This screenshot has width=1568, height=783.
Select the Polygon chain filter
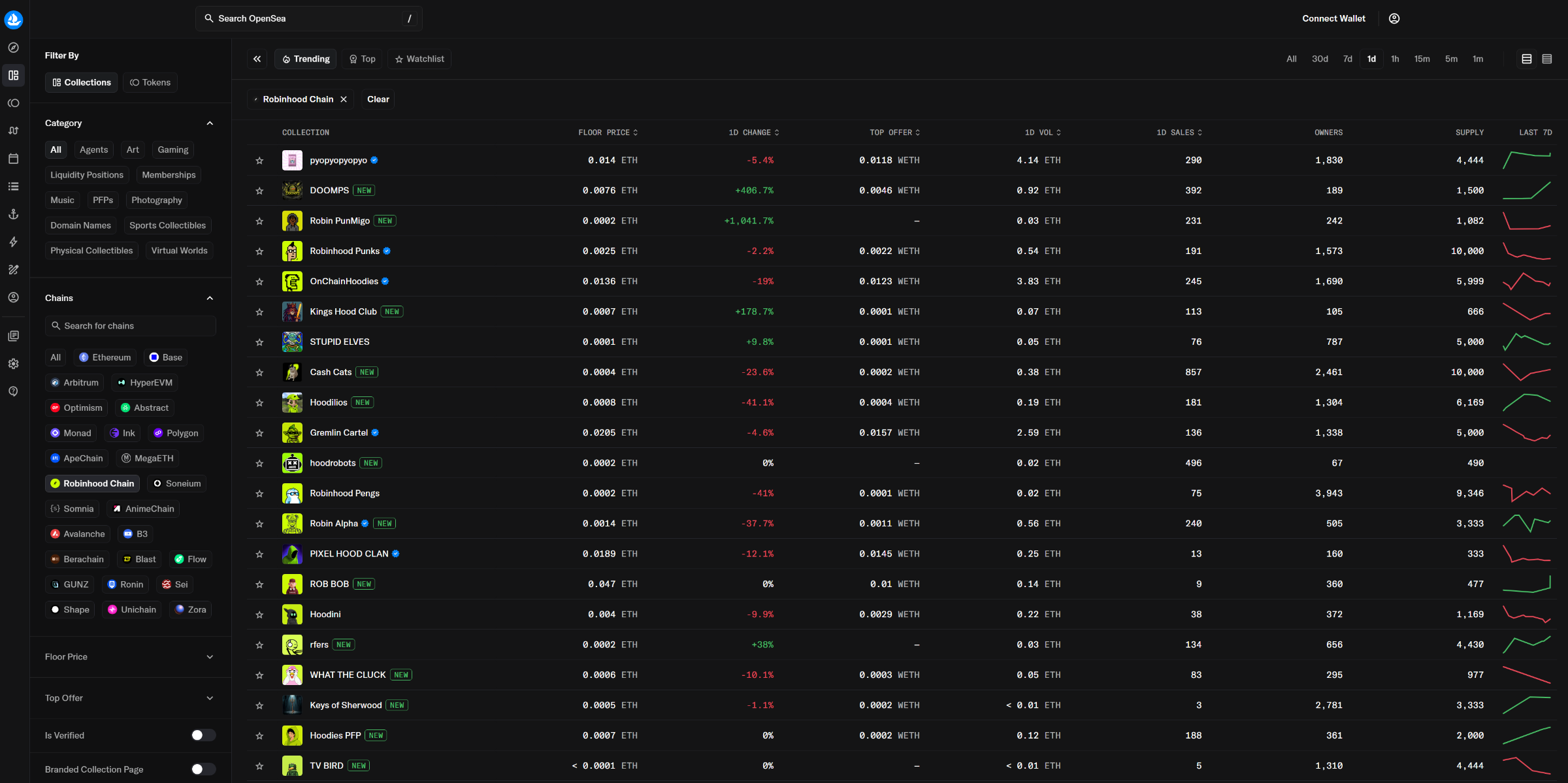pyautogui.click(x=176, y=433)
